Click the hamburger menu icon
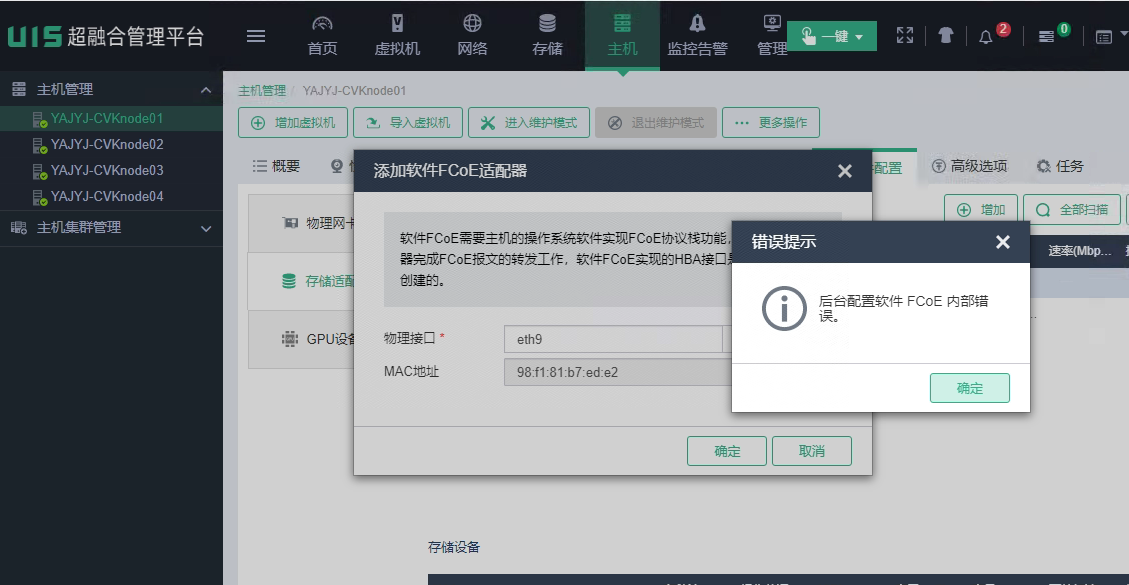 (x=256, y=36)
